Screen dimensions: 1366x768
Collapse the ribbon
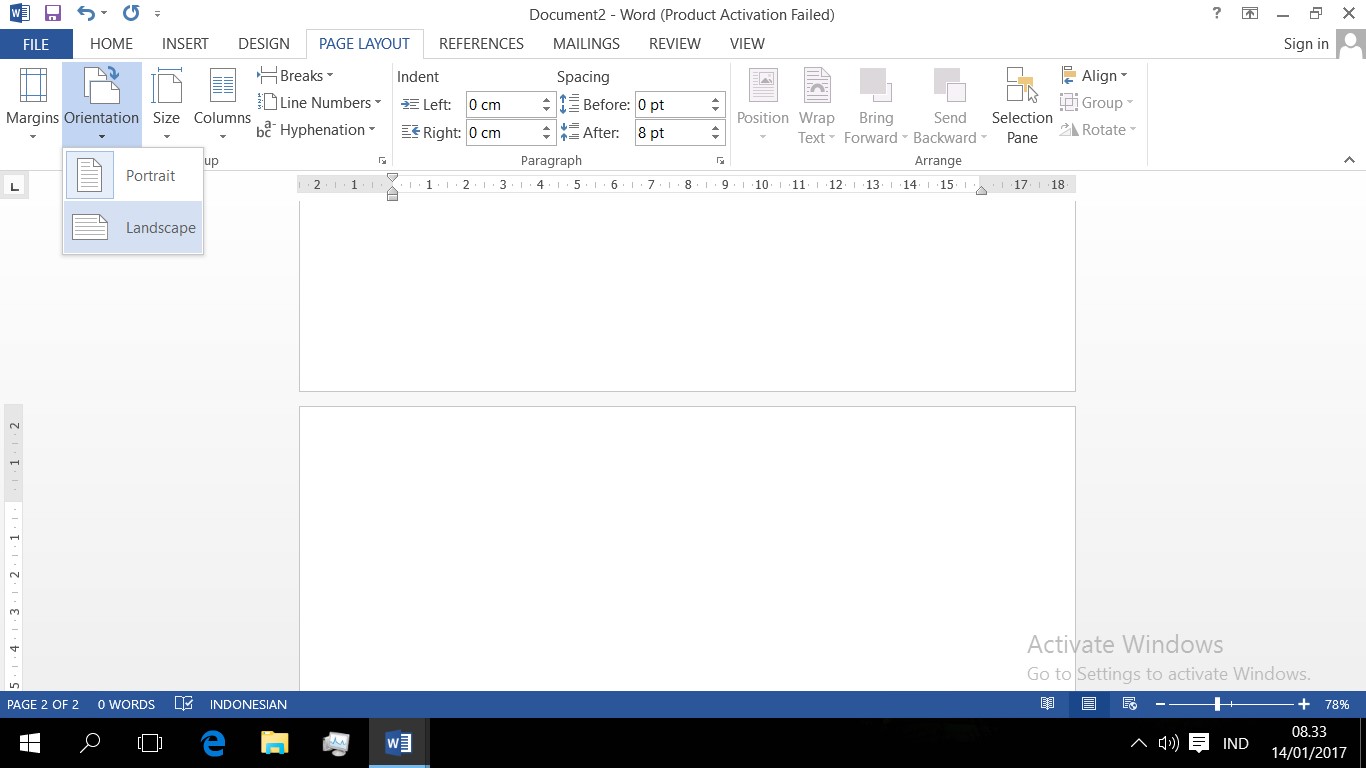pyautogui.click(x=1349, y=160)
